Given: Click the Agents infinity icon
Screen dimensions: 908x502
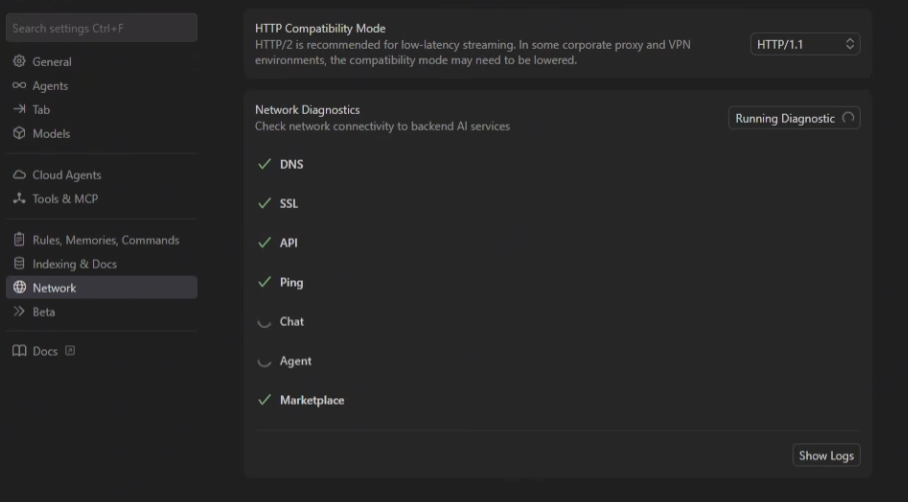Looking at the screenshot, I should click(19, 86).
